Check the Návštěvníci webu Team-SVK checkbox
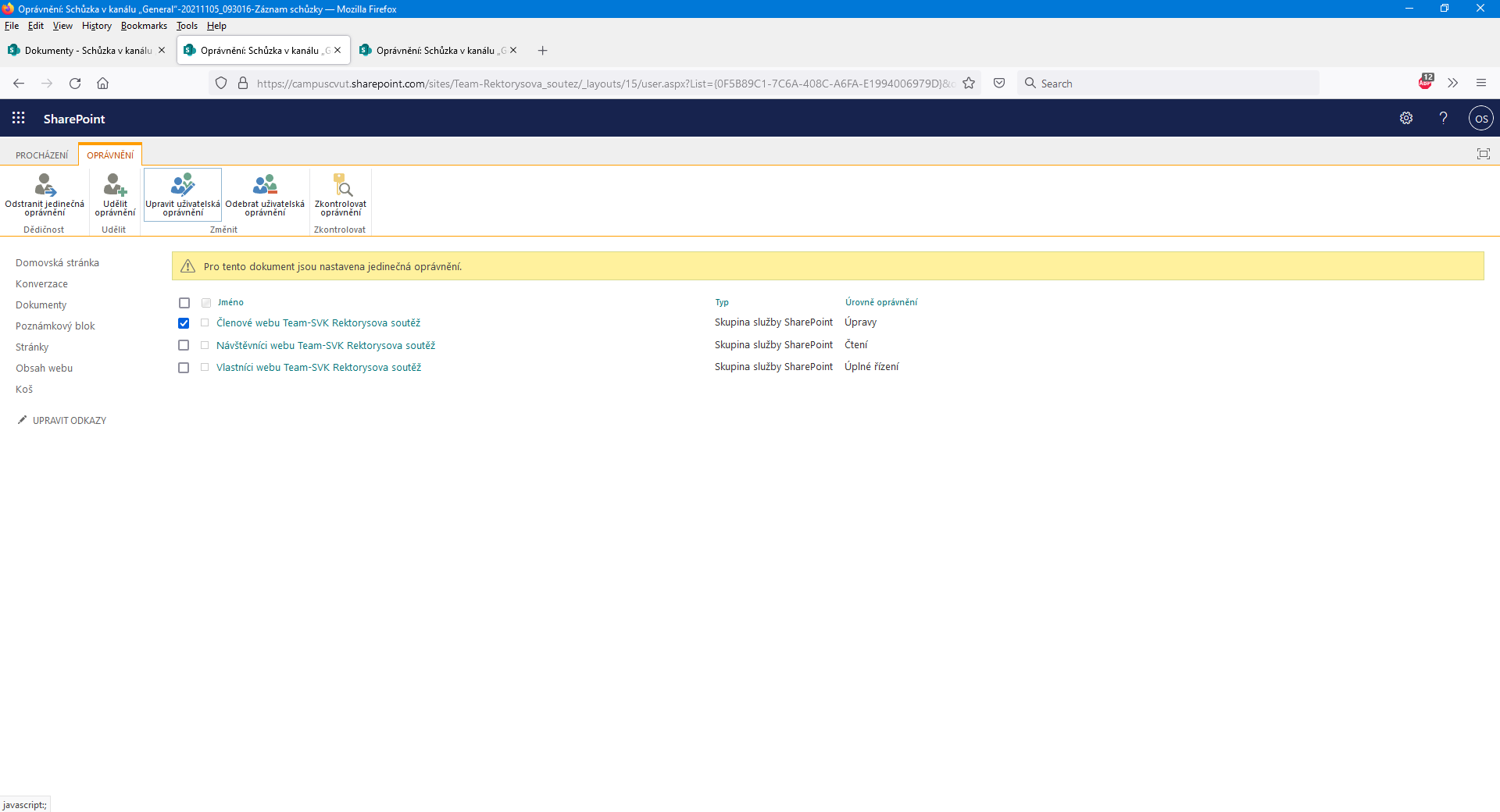 [184, 345]
